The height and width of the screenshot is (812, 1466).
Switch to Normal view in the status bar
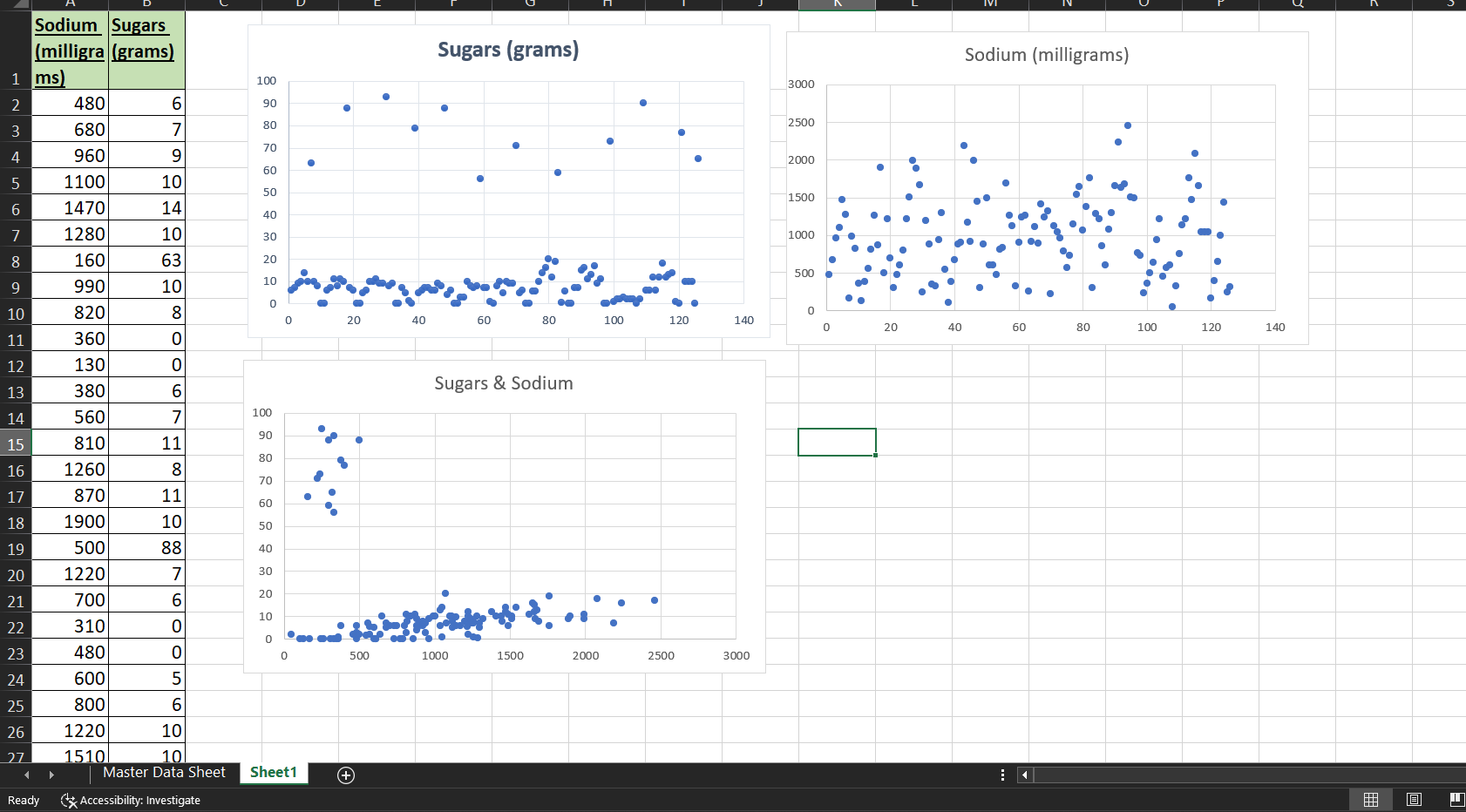(x=1371, y=799)
